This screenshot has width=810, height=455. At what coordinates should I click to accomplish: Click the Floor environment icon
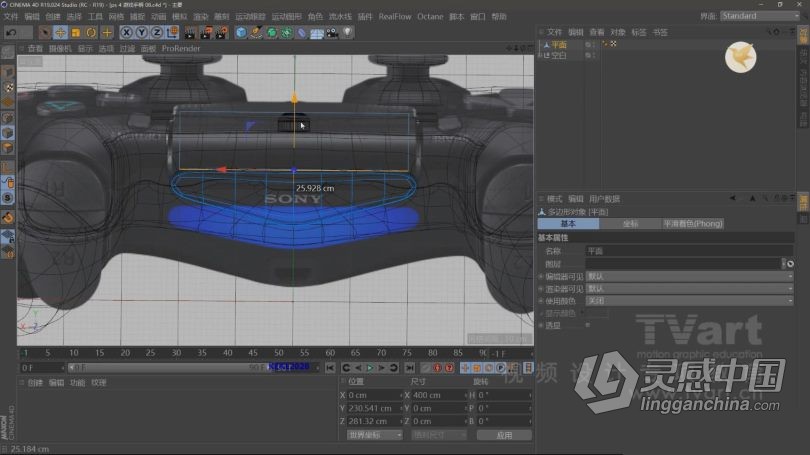click(x=317, y=33)
